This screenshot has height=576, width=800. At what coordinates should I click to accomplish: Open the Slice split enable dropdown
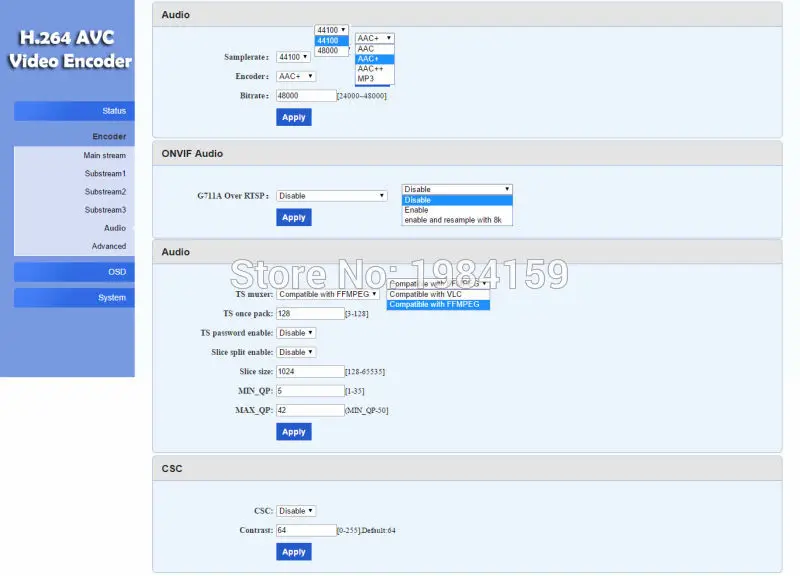296,353
